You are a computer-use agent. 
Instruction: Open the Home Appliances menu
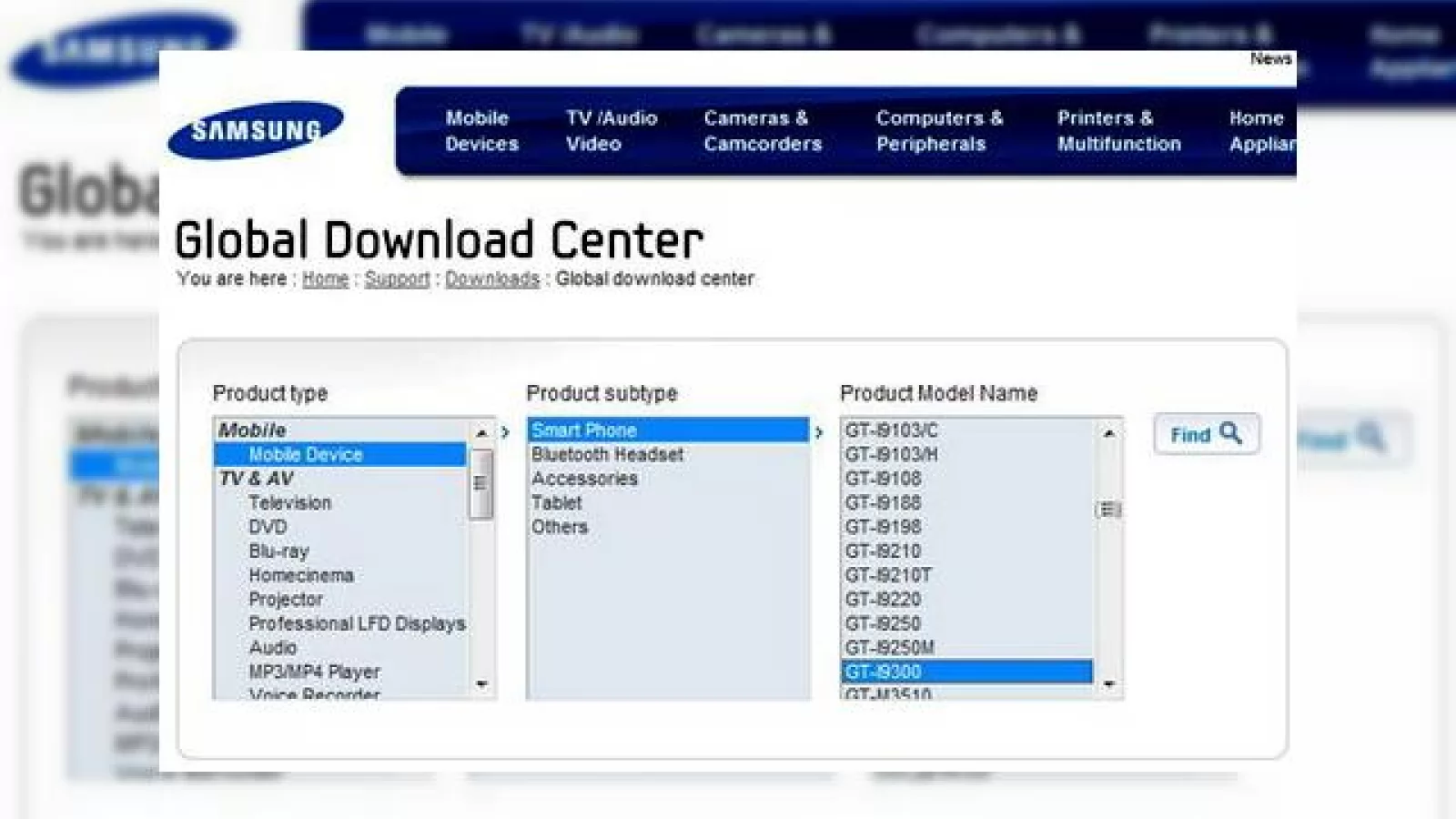click(1262, 130)
